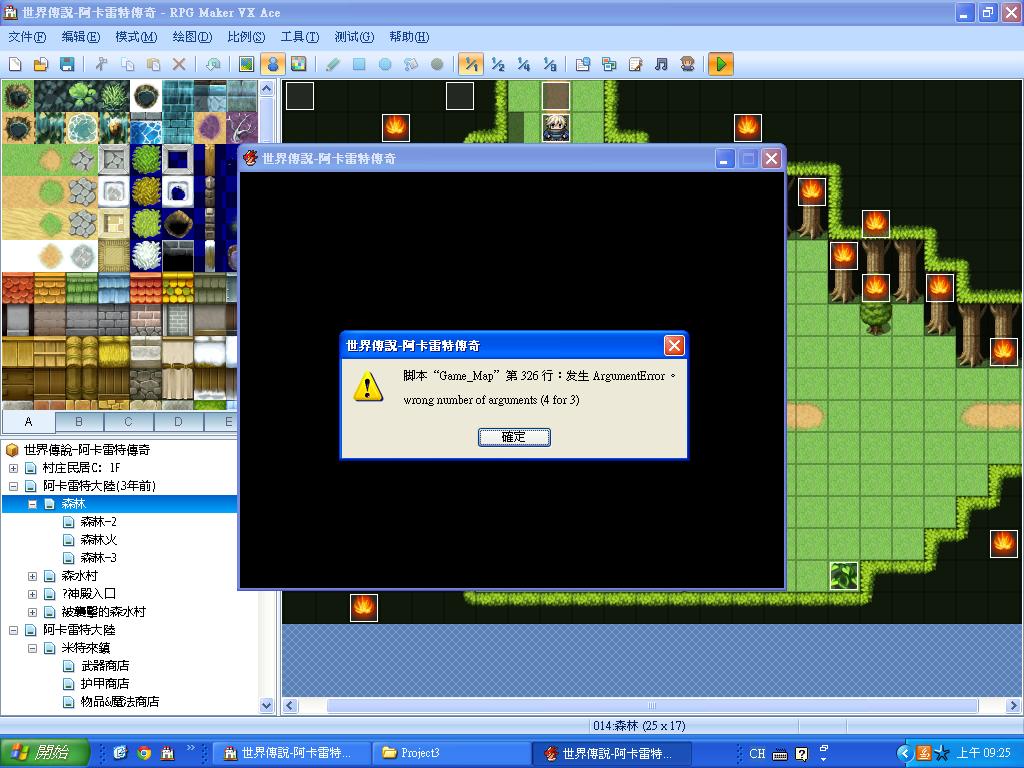Collapse the 森林 map tree node
This screenshot has height=768, width=1024.
point(32,504)
